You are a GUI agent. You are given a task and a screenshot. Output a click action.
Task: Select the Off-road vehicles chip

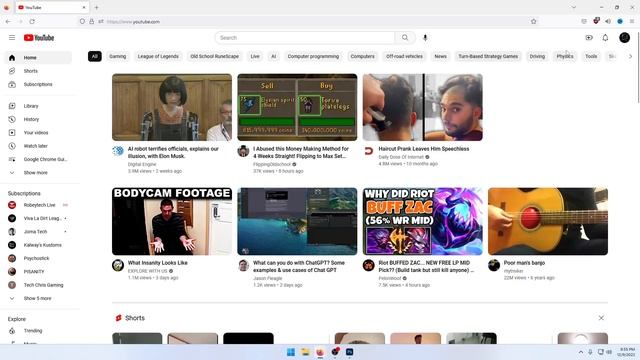pyautogui.click(x=404, y=56)
